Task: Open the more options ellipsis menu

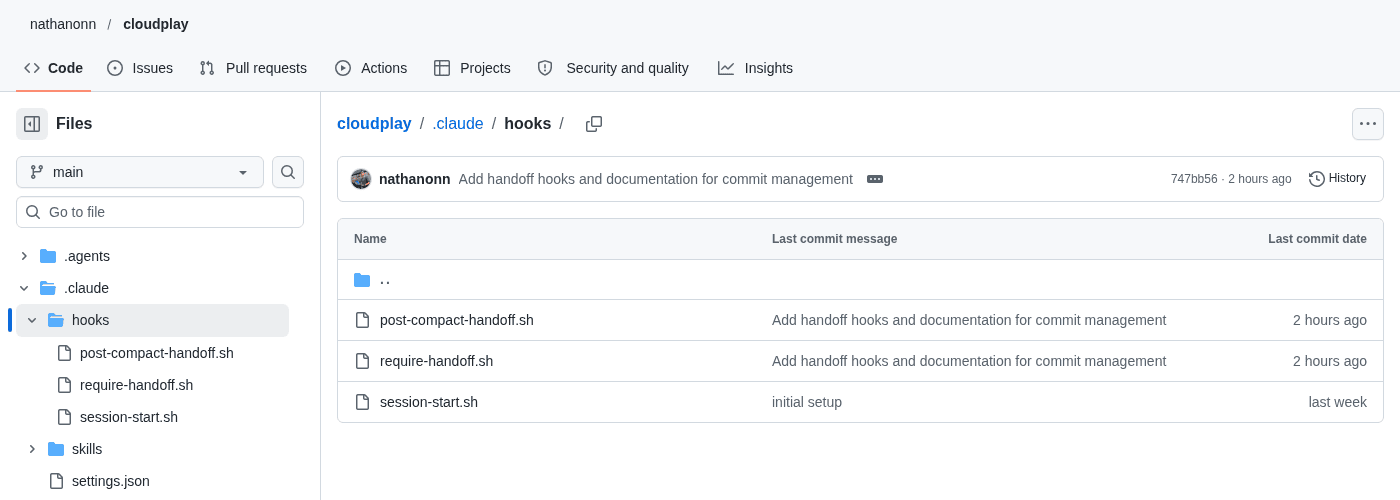Action: (x=1368, y=124)
